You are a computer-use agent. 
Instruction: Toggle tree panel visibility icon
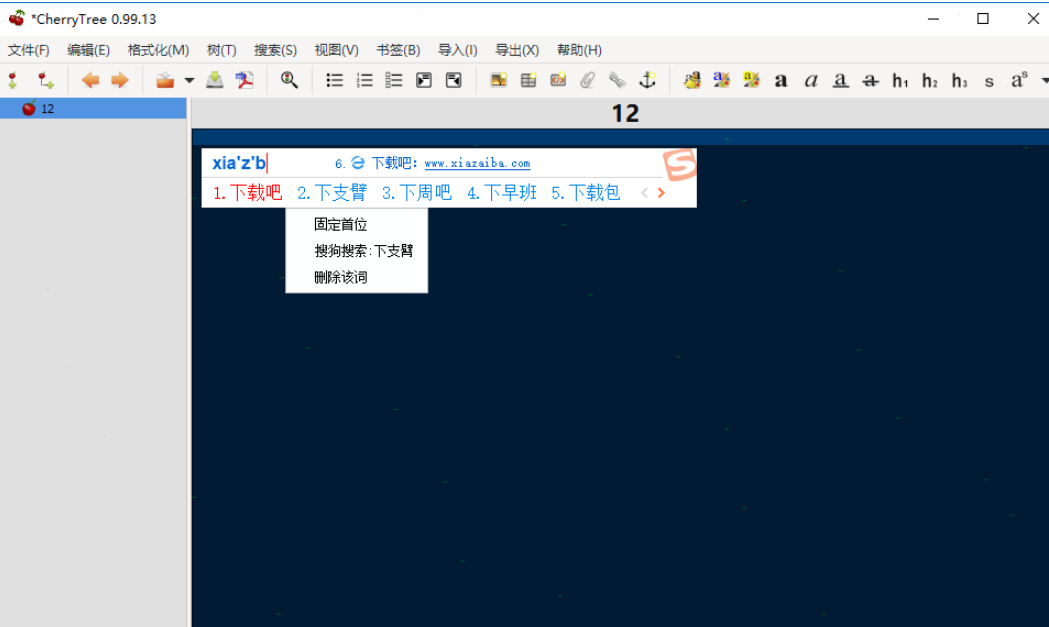454,80
